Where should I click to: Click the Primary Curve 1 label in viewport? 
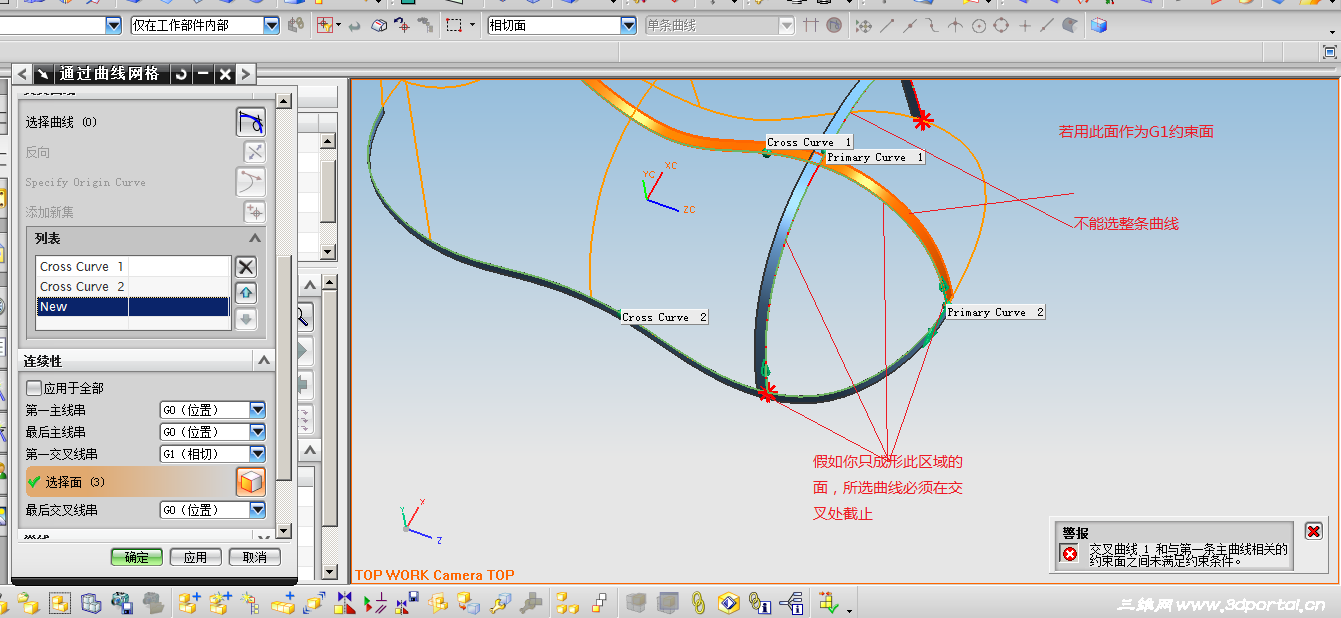tap(875, 158)
